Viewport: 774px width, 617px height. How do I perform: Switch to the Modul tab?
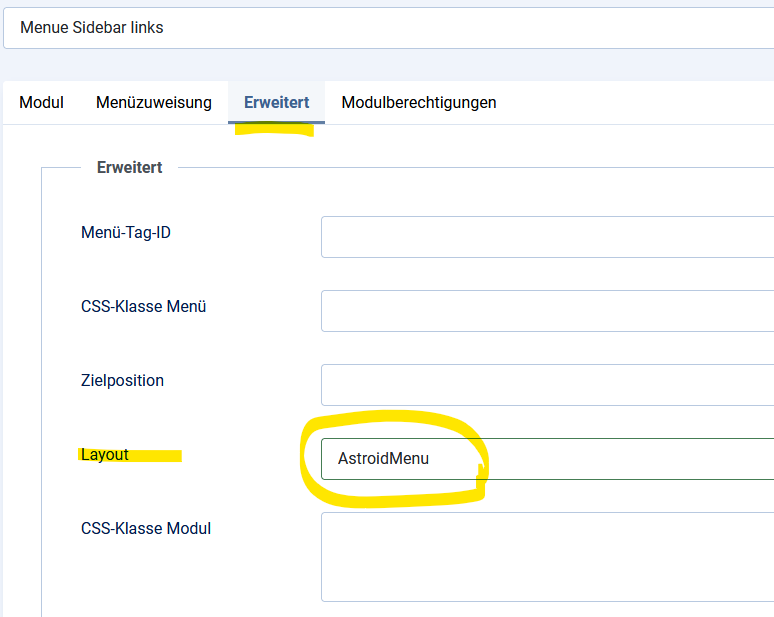tap(42, 102)
